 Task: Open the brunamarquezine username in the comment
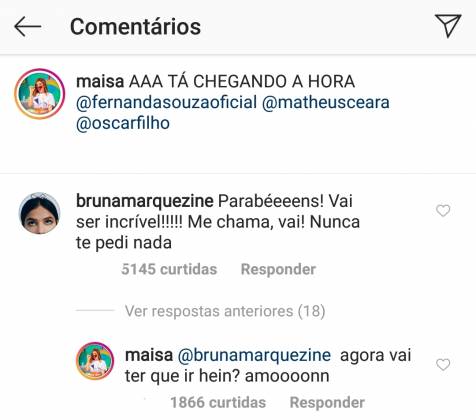click(145, 201)
